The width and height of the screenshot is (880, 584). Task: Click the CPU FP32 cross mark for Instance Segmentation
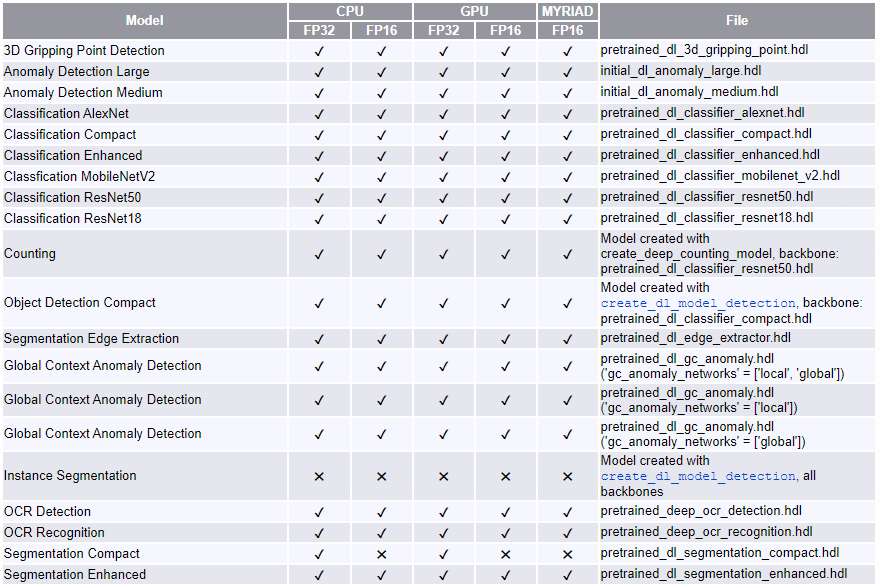319,476
